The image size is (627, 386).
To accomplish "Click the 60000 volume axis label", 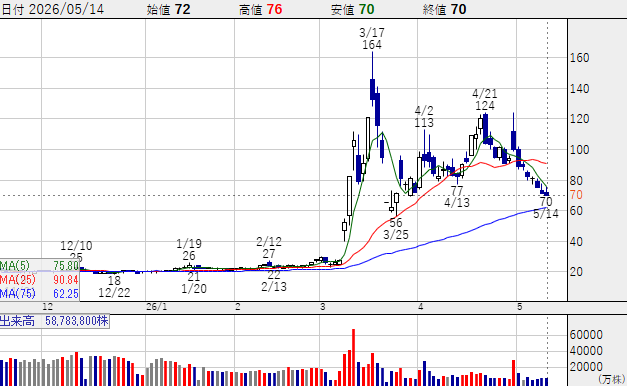I will click(586, 335).
